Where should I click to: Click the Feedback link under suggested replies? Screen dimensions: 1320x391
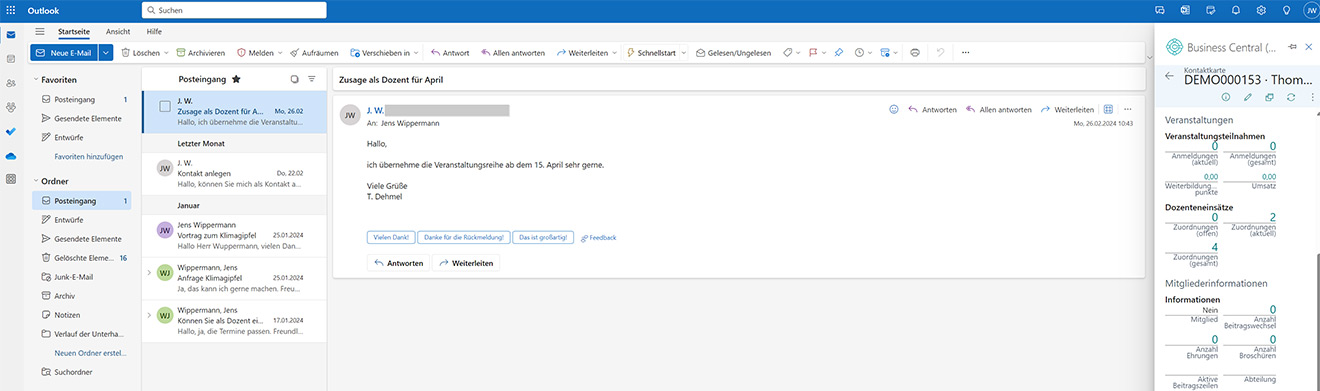(598, 237)
